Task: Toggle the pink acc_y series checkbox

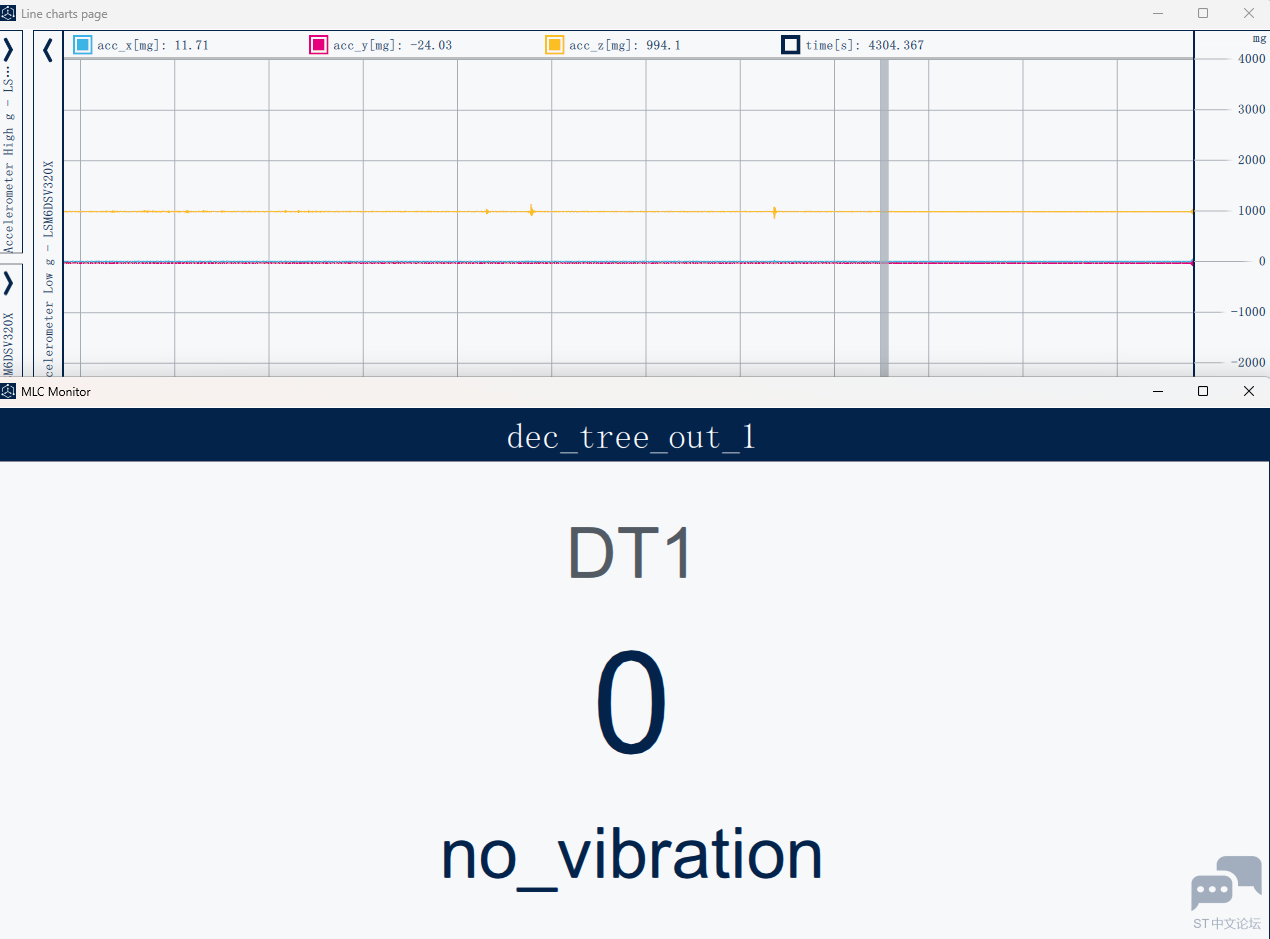Action: click(x=319, y=45)
